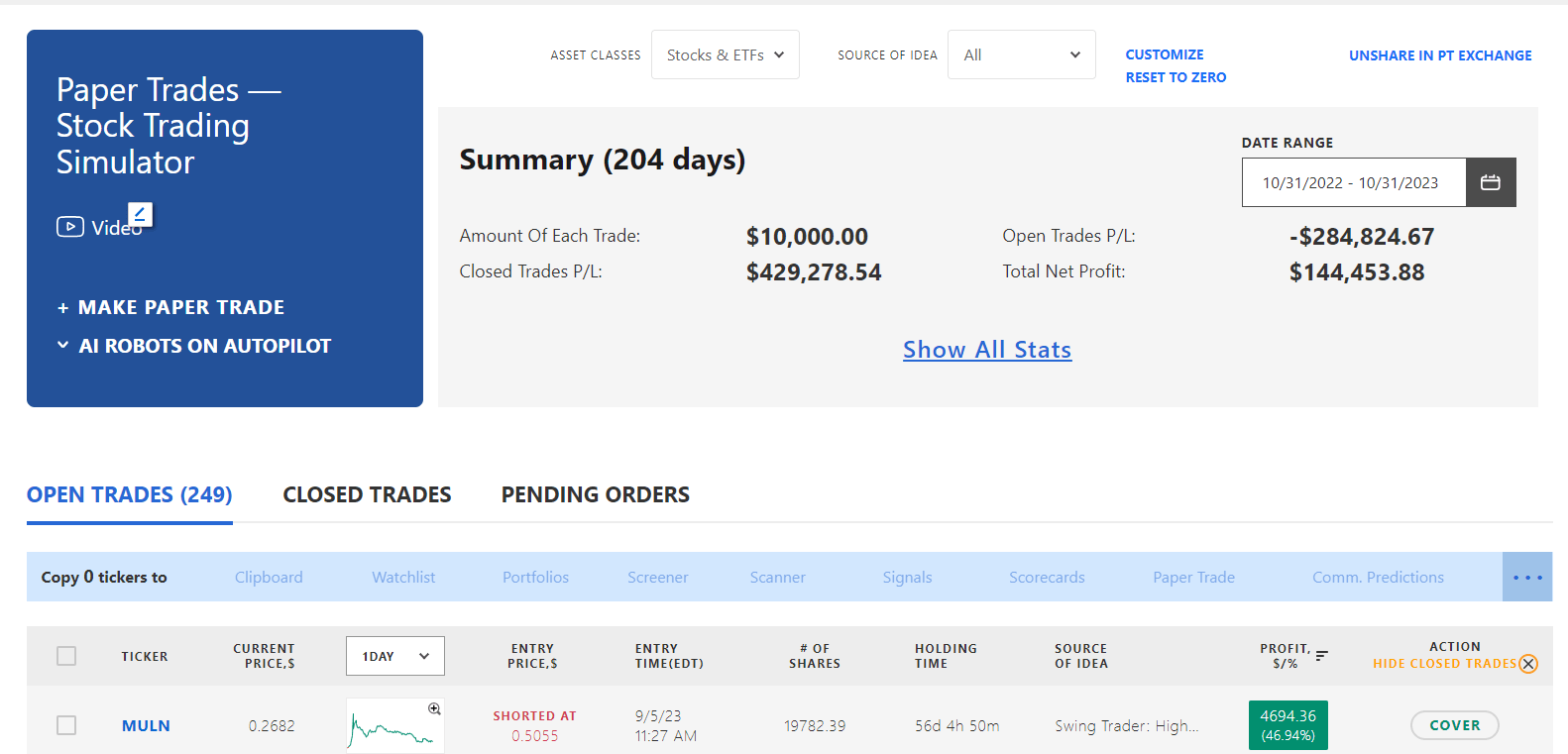Click the Current Price column header

point(264,656)
